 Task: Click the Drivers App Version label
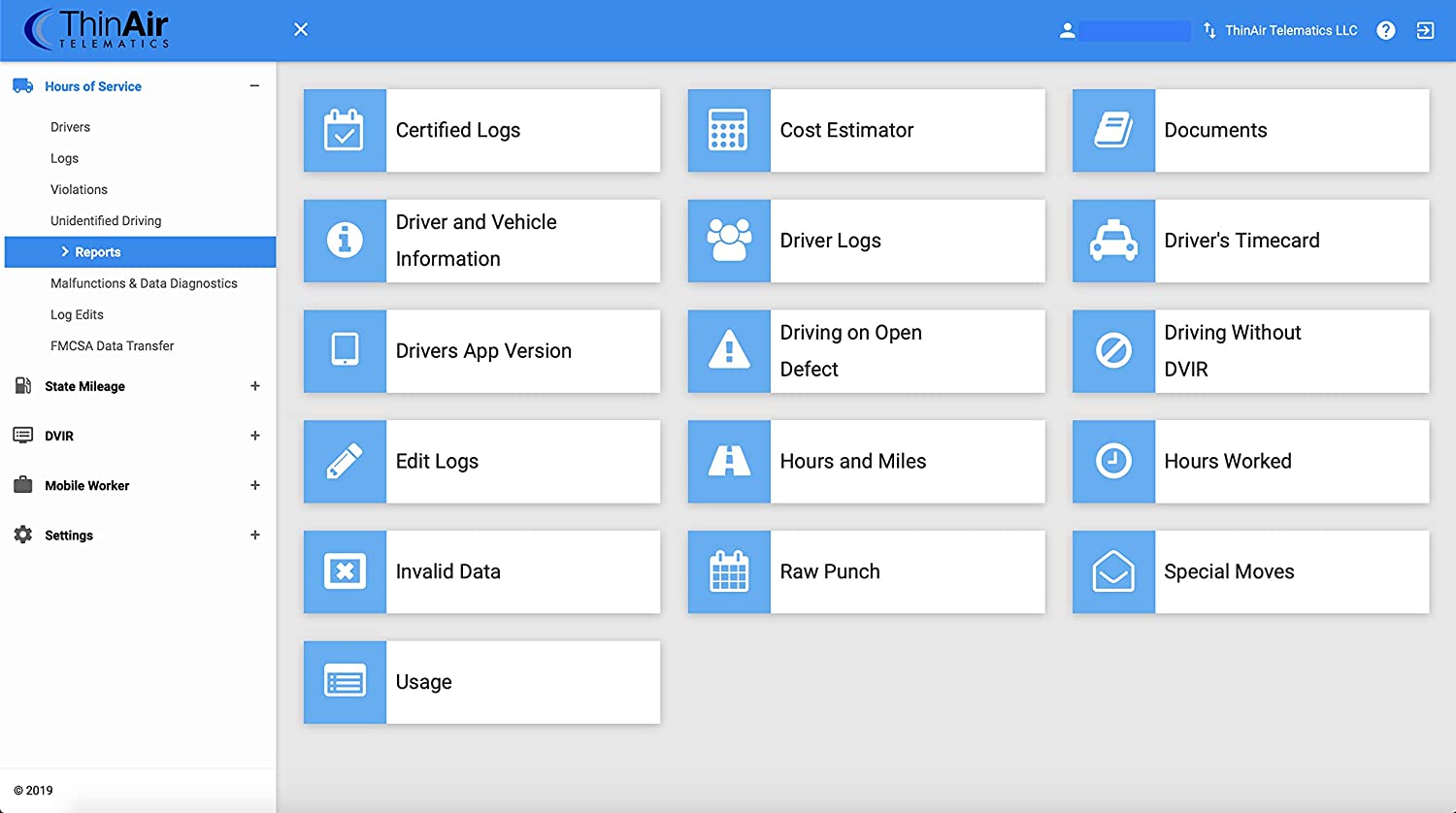click(x=483, y=351)
